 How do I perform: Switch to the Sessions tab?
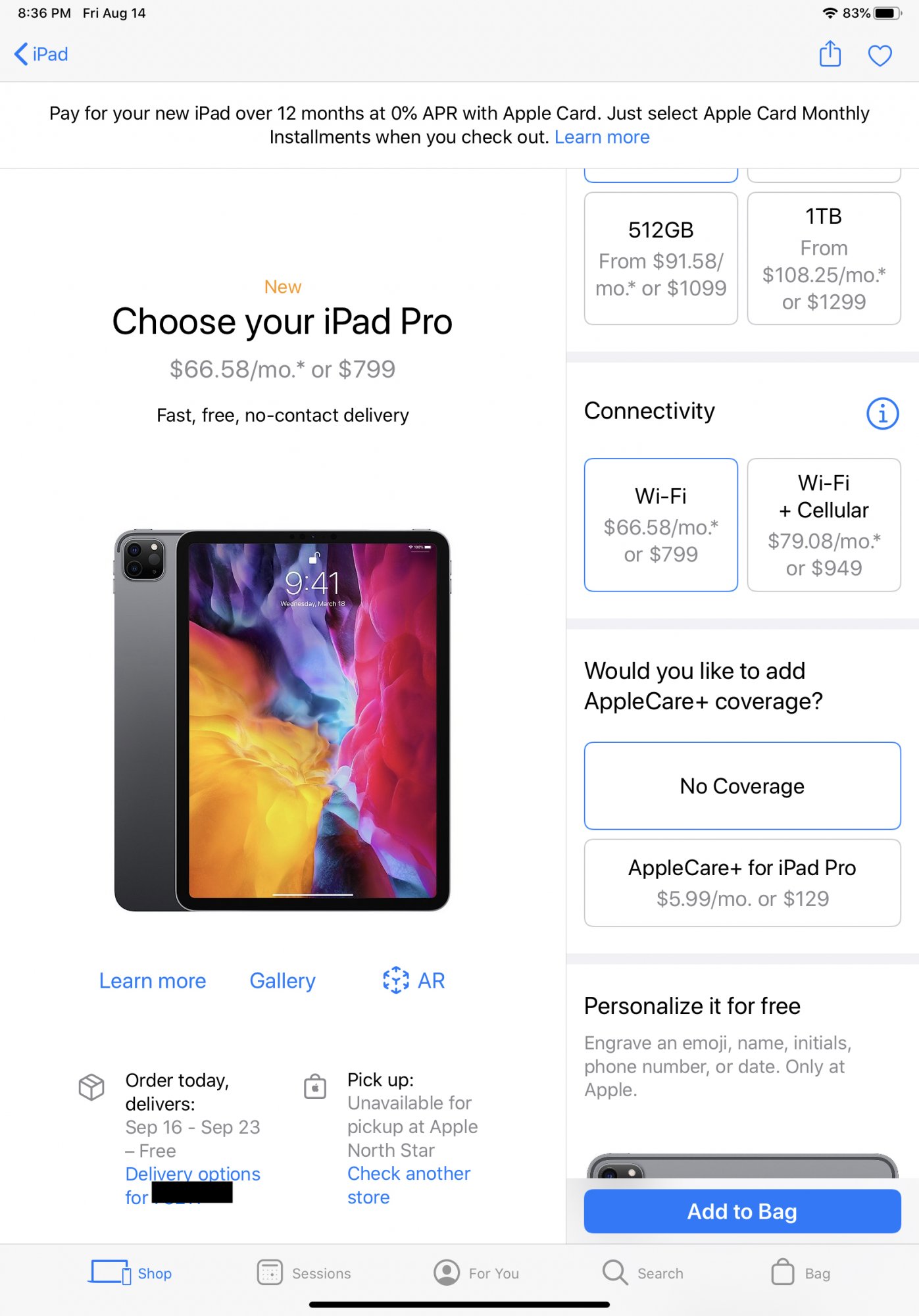pos(304,1273)
